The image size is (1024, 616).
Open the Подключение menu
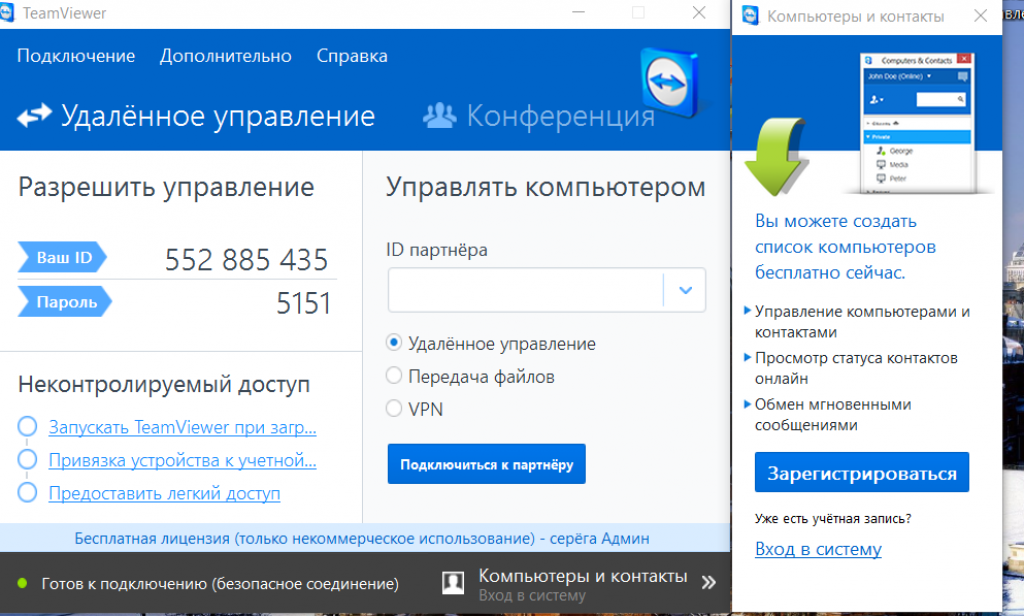tap(76, 56)
